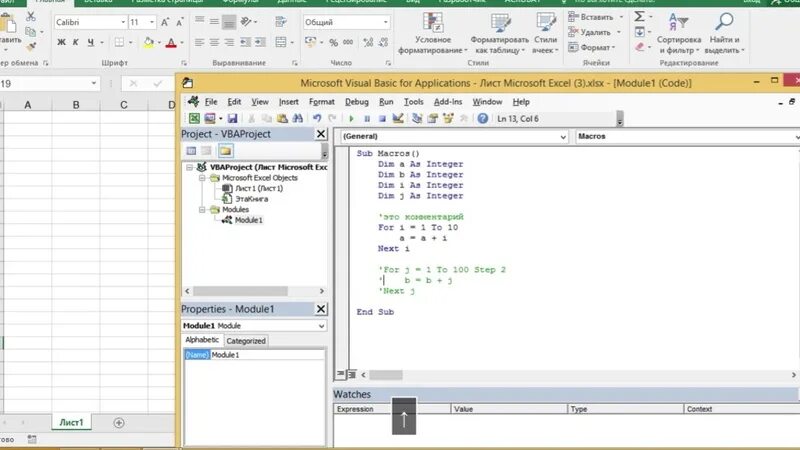Toggle center alignment in Excel ribbon
Image resolution: width=800 pixels, height=450 pixels.
tap(214, 42)
